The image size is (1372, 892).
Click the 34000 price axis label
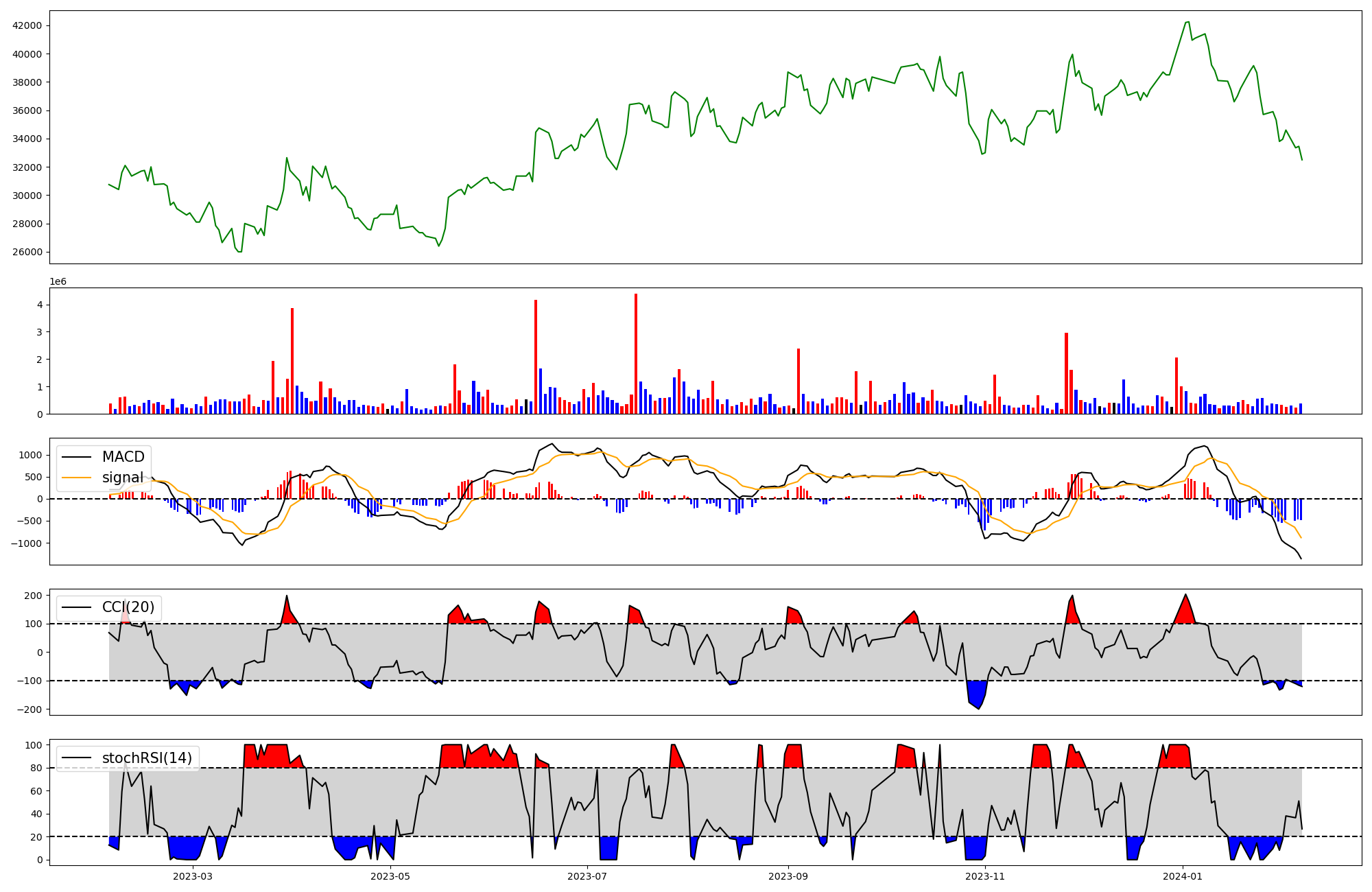(x=27, y=139)
